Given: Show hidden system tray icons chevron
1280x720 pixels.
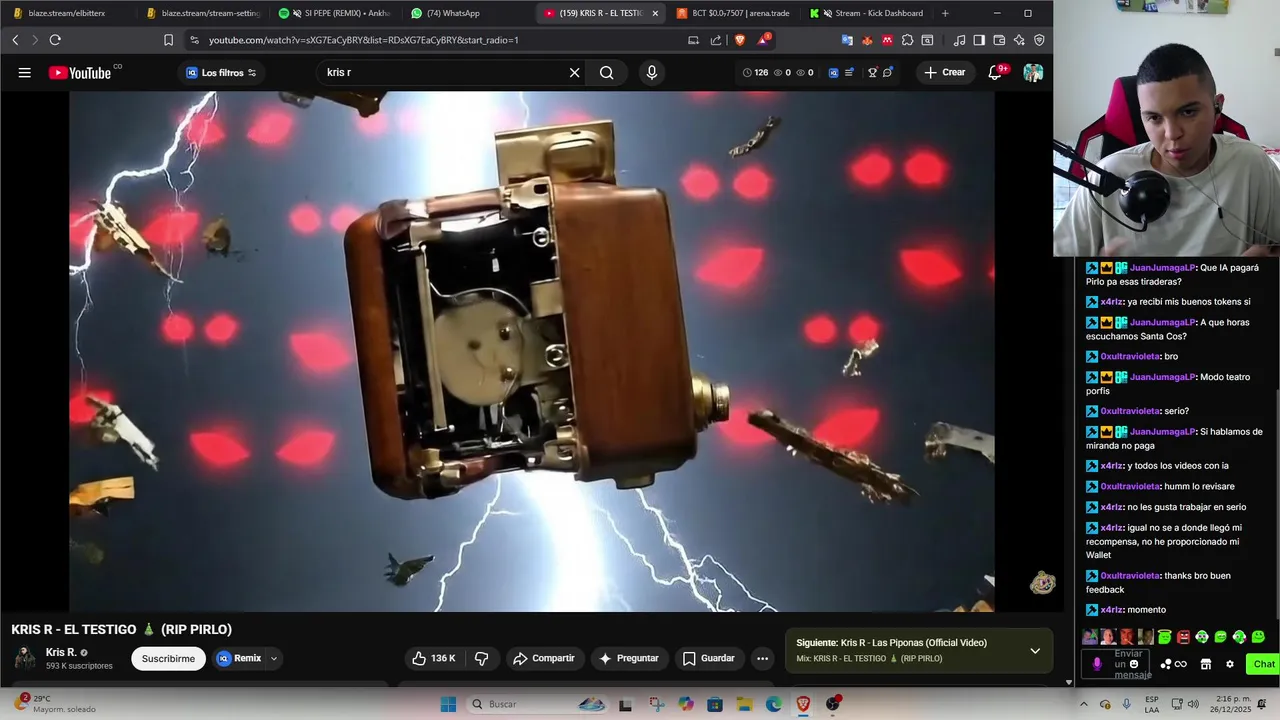Looking at the screenshot, I should click(x=1084, y=704).
